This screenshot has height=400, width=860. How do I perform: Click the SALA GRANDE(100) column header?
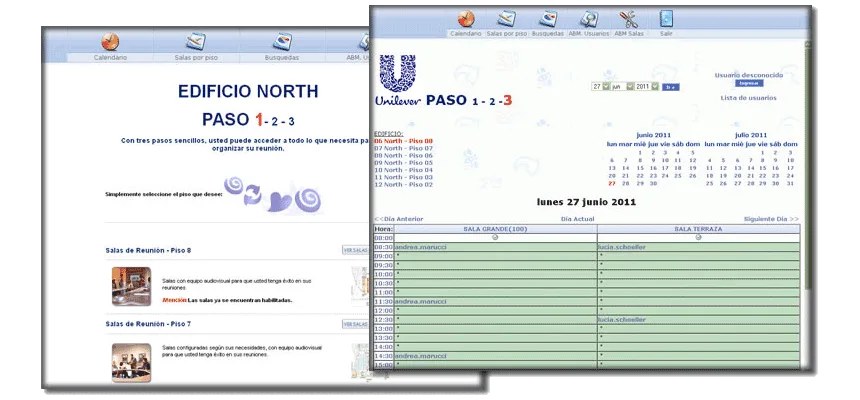coord(495,229)
